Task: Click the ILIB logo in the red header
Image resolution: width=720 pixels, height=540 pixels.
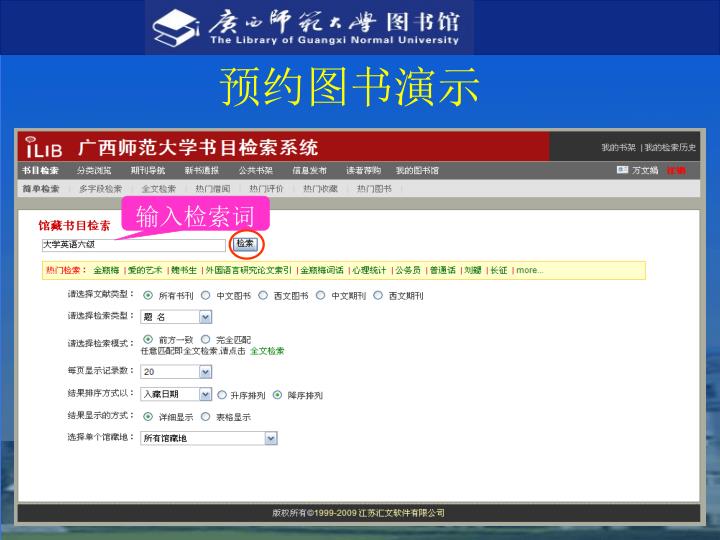Action: point(44,147)
